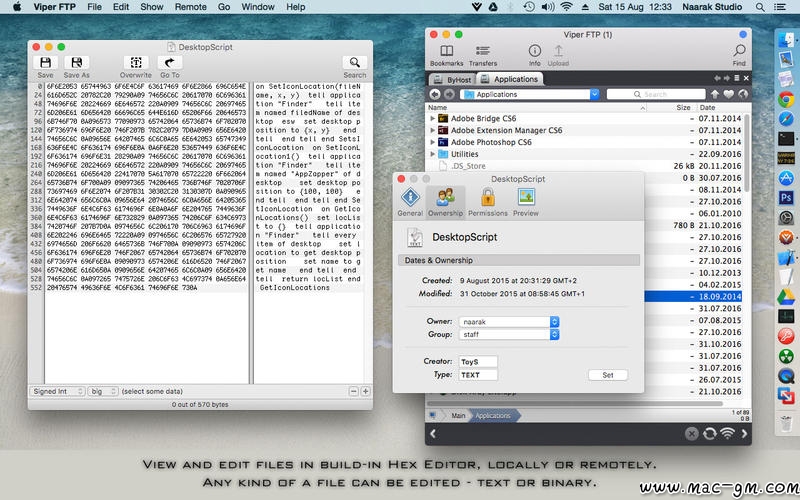Click the plus button in hex editor
Screen dimensions: 800x500
pos(365,391)
